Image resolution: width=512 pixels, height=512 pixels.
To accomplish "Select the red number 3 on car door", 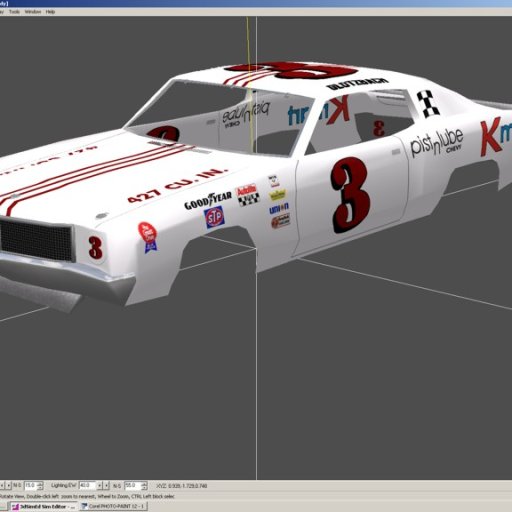I will click(x=351, y=195).
